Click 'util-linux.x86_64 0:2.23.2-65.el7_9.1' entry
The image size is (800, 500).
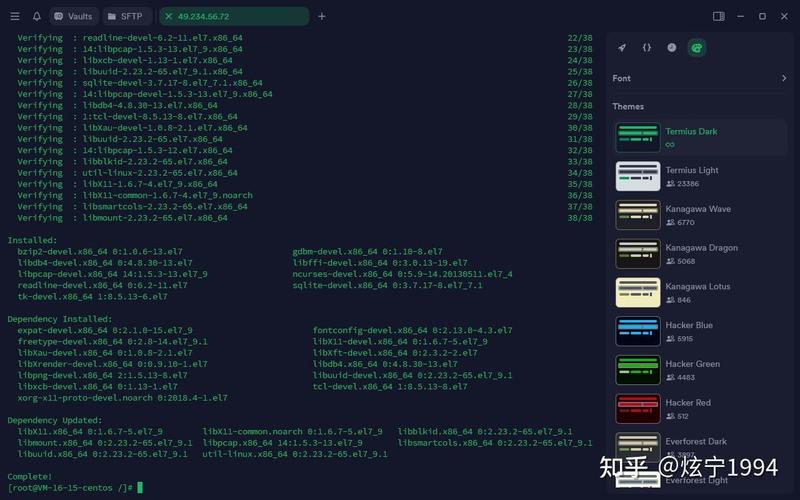click(x=295, y=454)
